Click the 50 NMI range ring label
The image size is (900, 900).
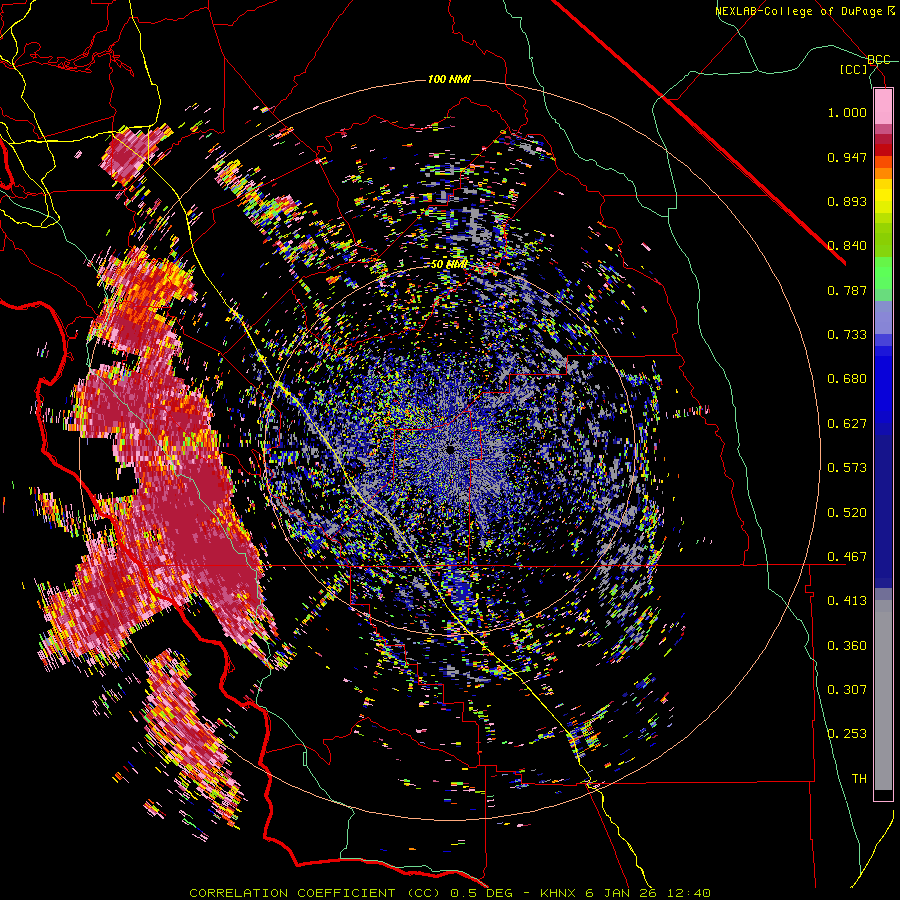click(x=449, y=265)
